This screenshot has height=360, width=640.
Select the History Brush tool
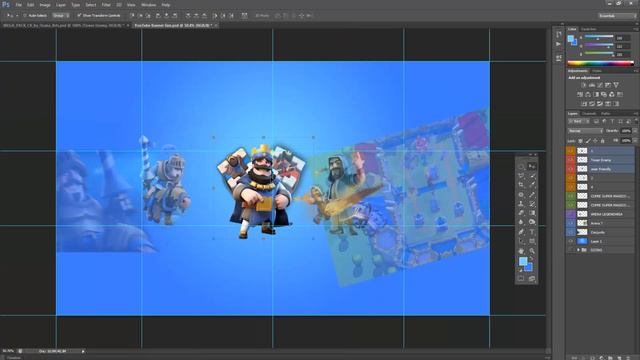tap(532, 204)
